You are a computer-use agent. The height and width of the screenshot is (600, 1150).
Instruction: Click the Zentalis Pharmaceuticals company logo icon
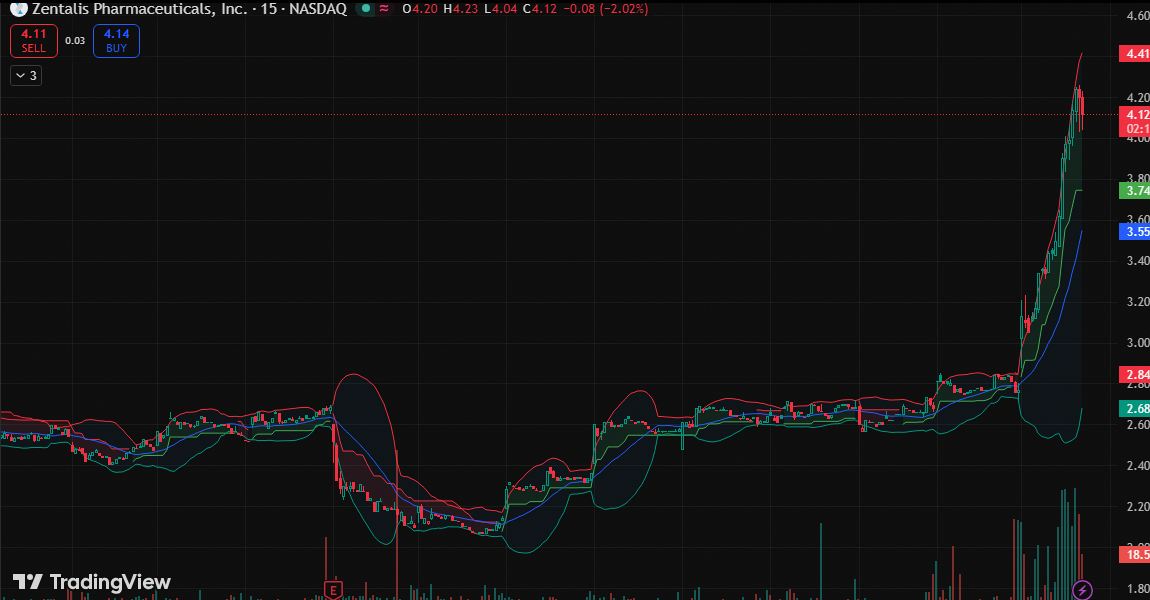pyautogui.click(x=18, y=9)
